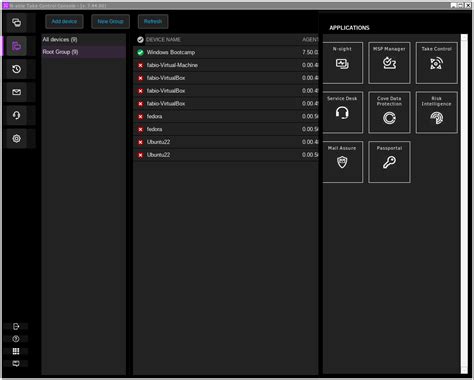
Task: Launch the N-sight application tile
Action: [342, 63]
